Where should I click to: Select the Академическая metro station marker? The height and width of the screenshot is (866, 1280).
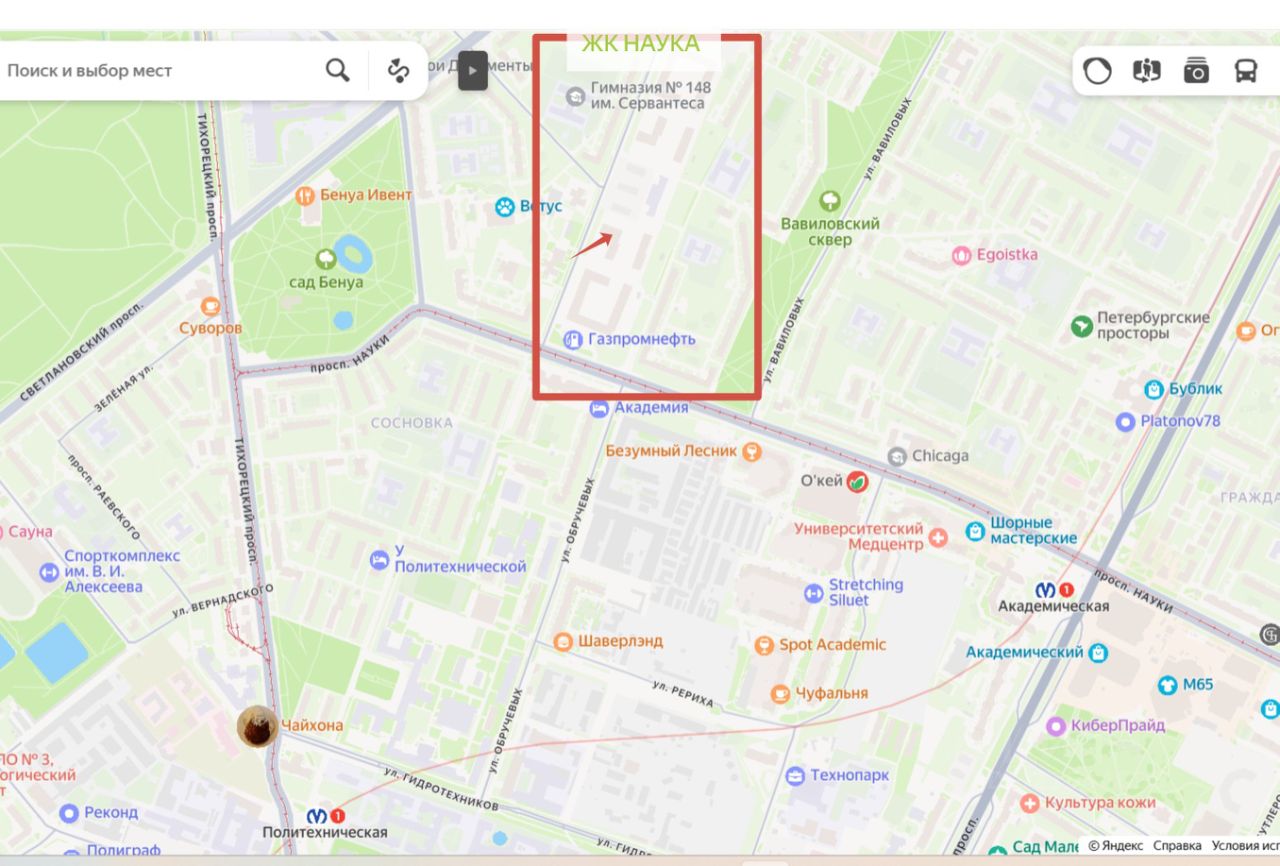coord(1055,590)
